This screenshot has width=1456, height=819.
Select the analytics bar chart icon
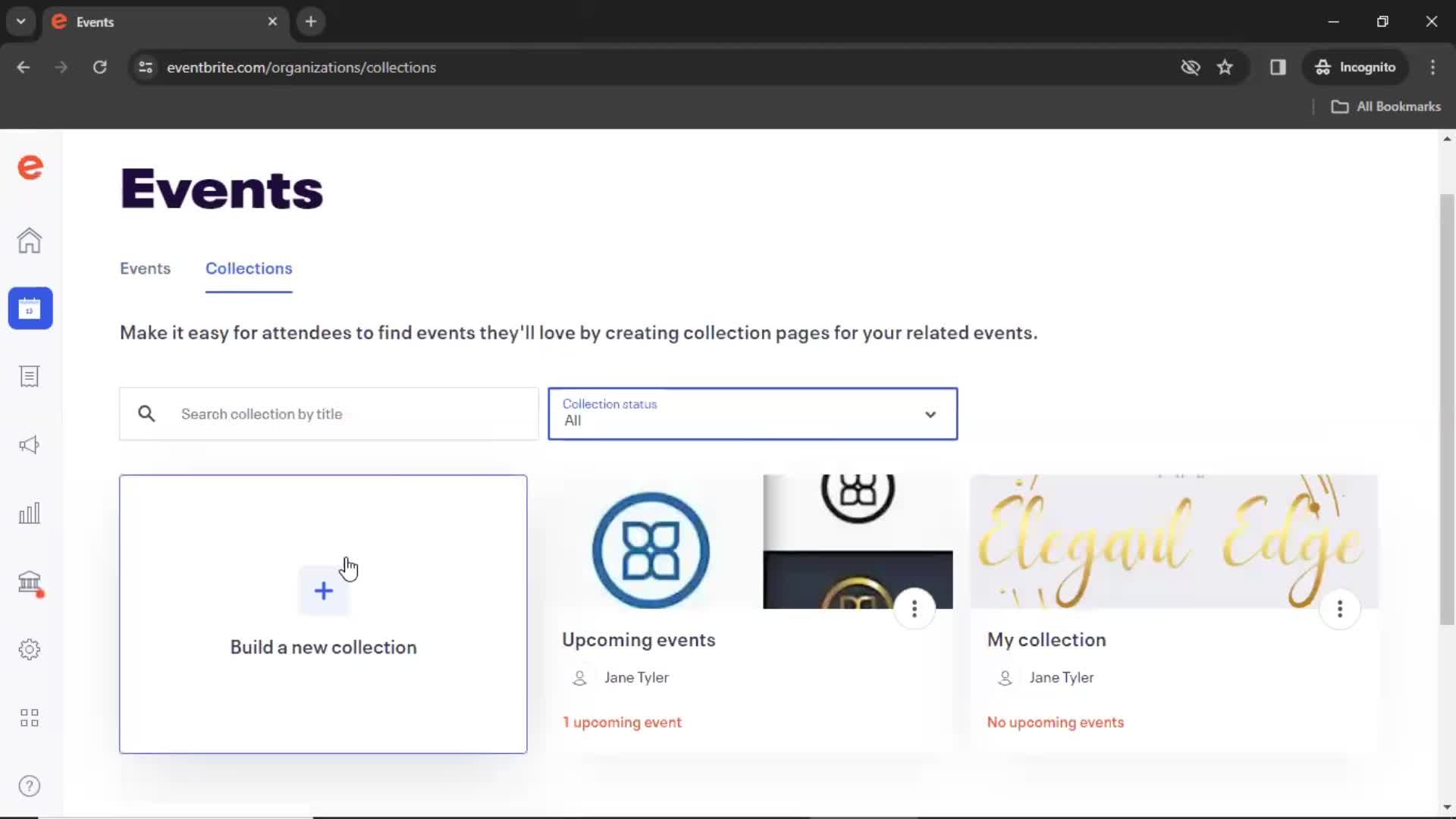tap(29, 513)
